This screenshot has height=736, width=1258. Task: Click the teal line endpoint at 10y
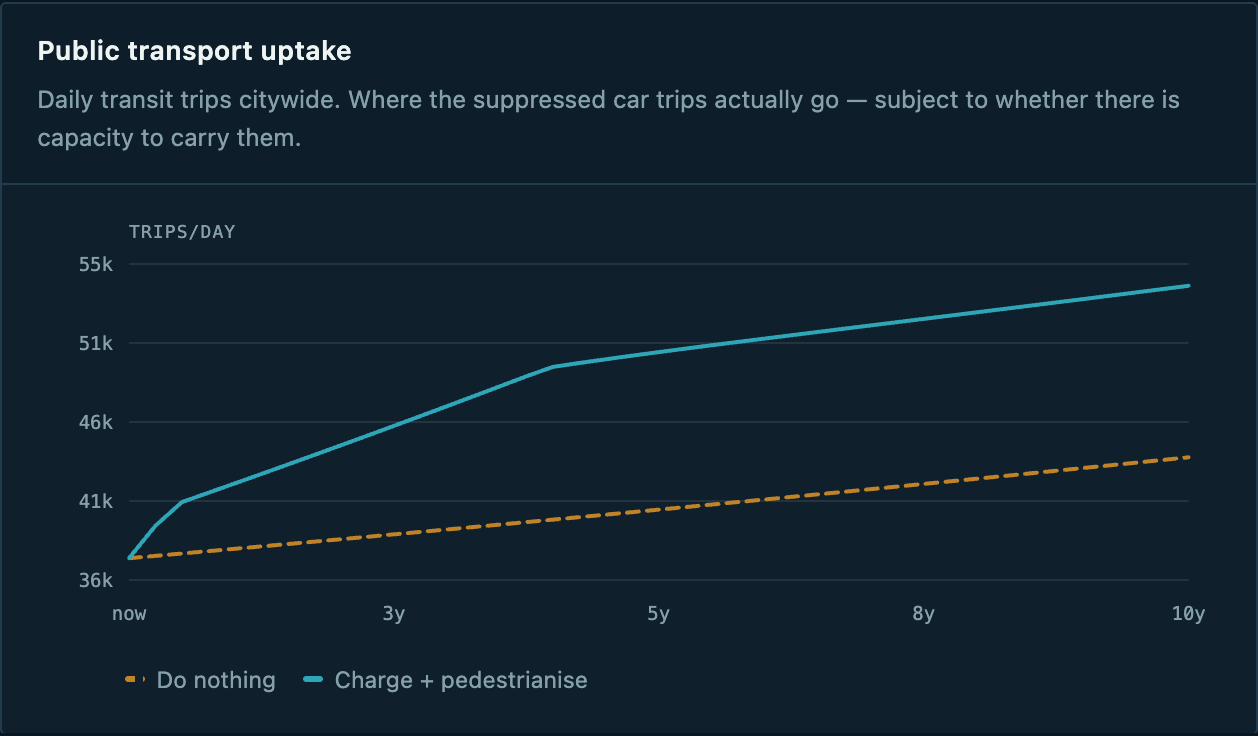coord(1188,286)
